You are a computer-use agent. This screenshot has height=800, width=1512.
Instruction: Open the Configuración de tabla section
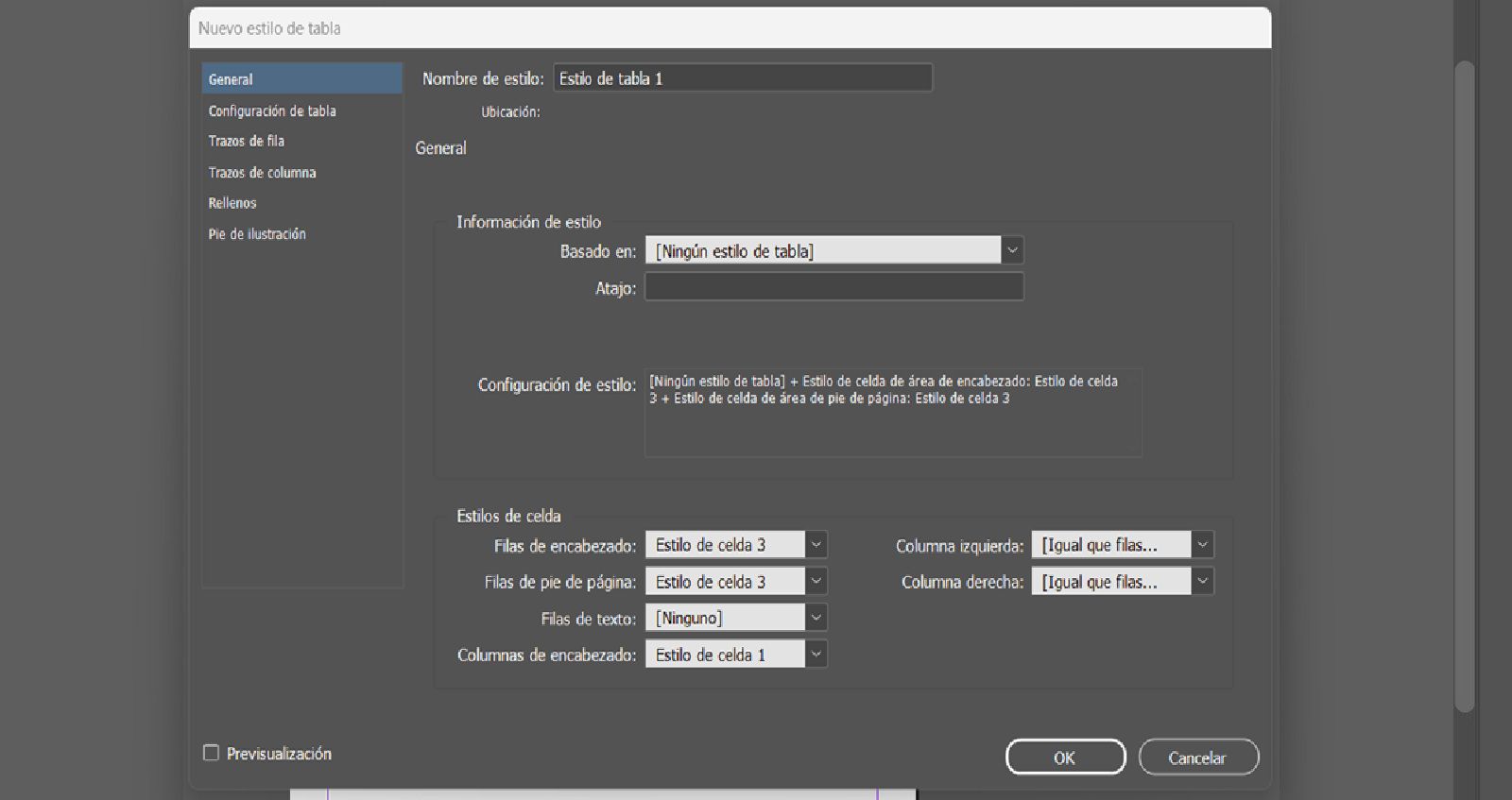272,111
